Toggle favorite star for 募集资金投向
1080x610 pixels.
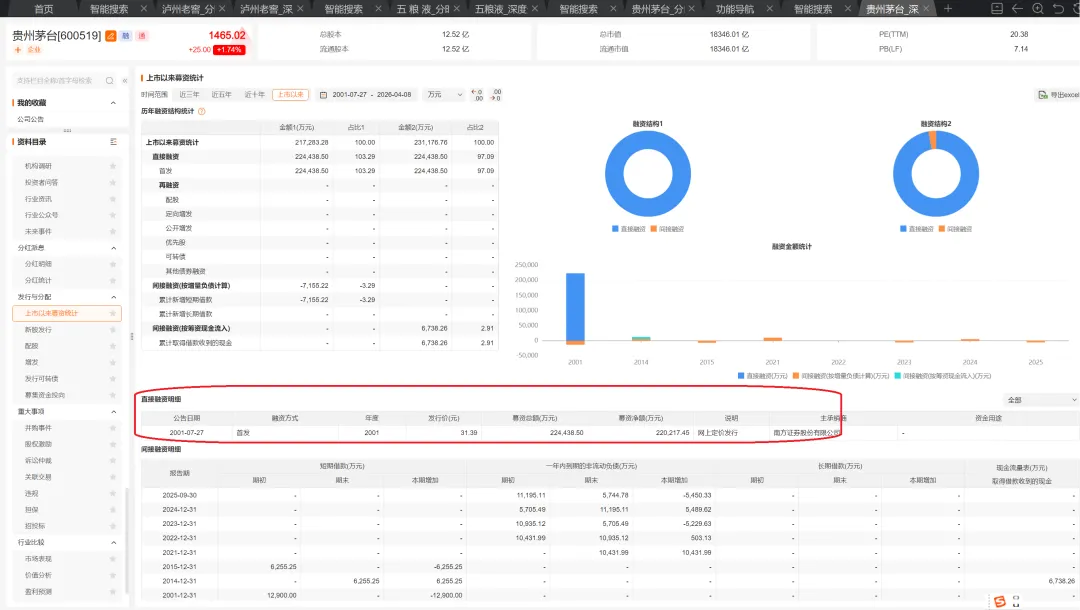[113, 395]
